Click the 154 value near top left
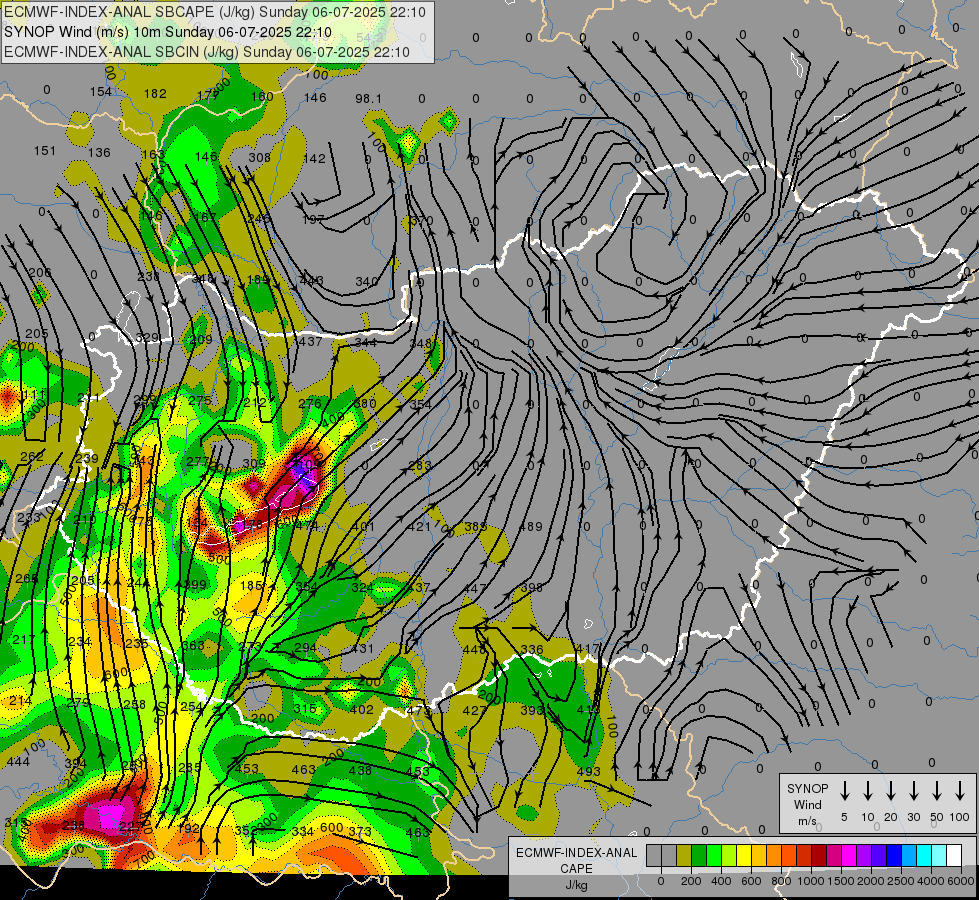The height and width of the screenshot is (900, 979). [x=101, y=92]
